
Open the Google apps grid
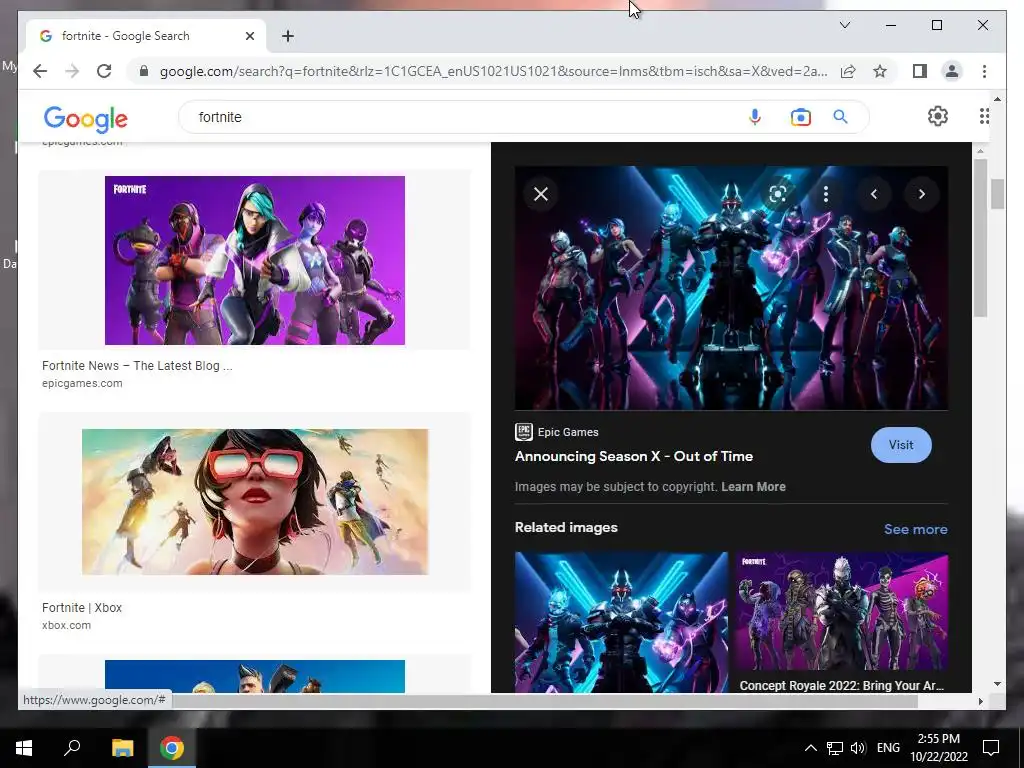click(x=984, y=116)
